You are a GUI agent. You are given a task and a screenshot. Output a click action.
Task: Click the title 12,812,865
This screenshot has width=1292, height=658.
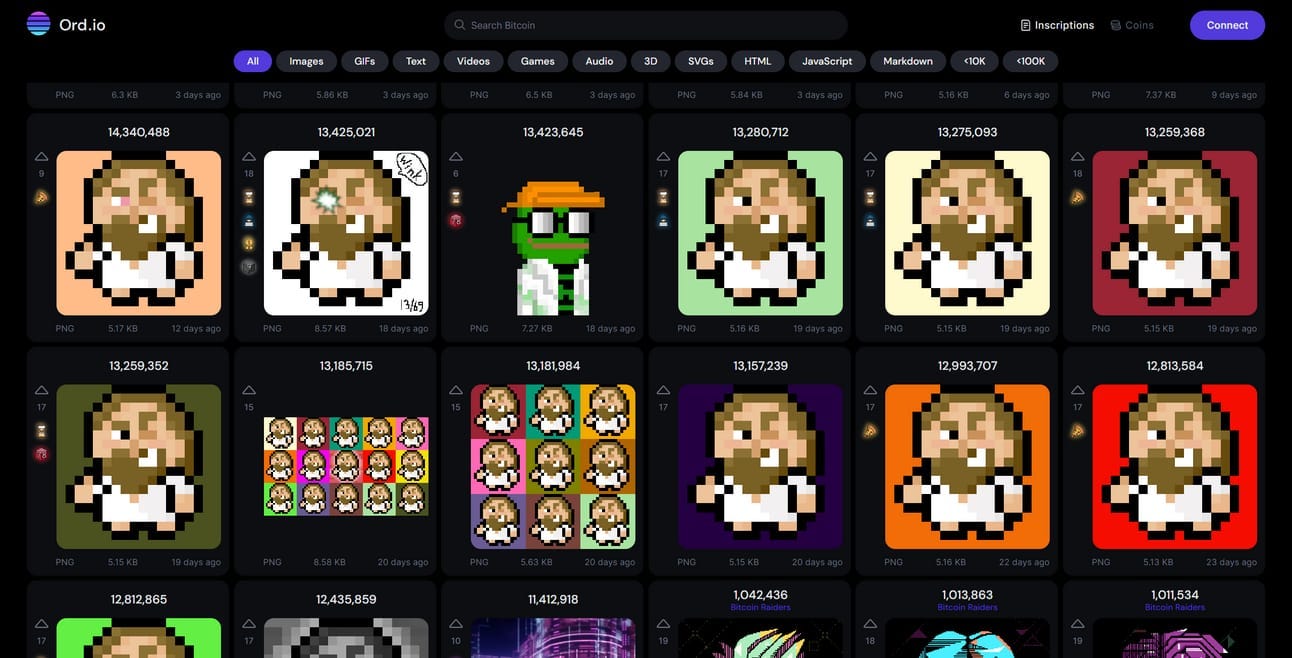click(138, 600)
